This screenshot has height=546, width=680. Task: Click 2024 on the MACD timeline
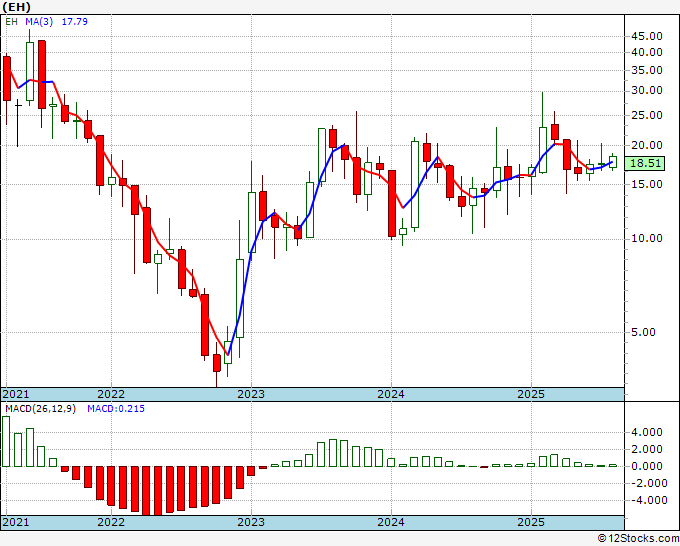pos(391,522)
